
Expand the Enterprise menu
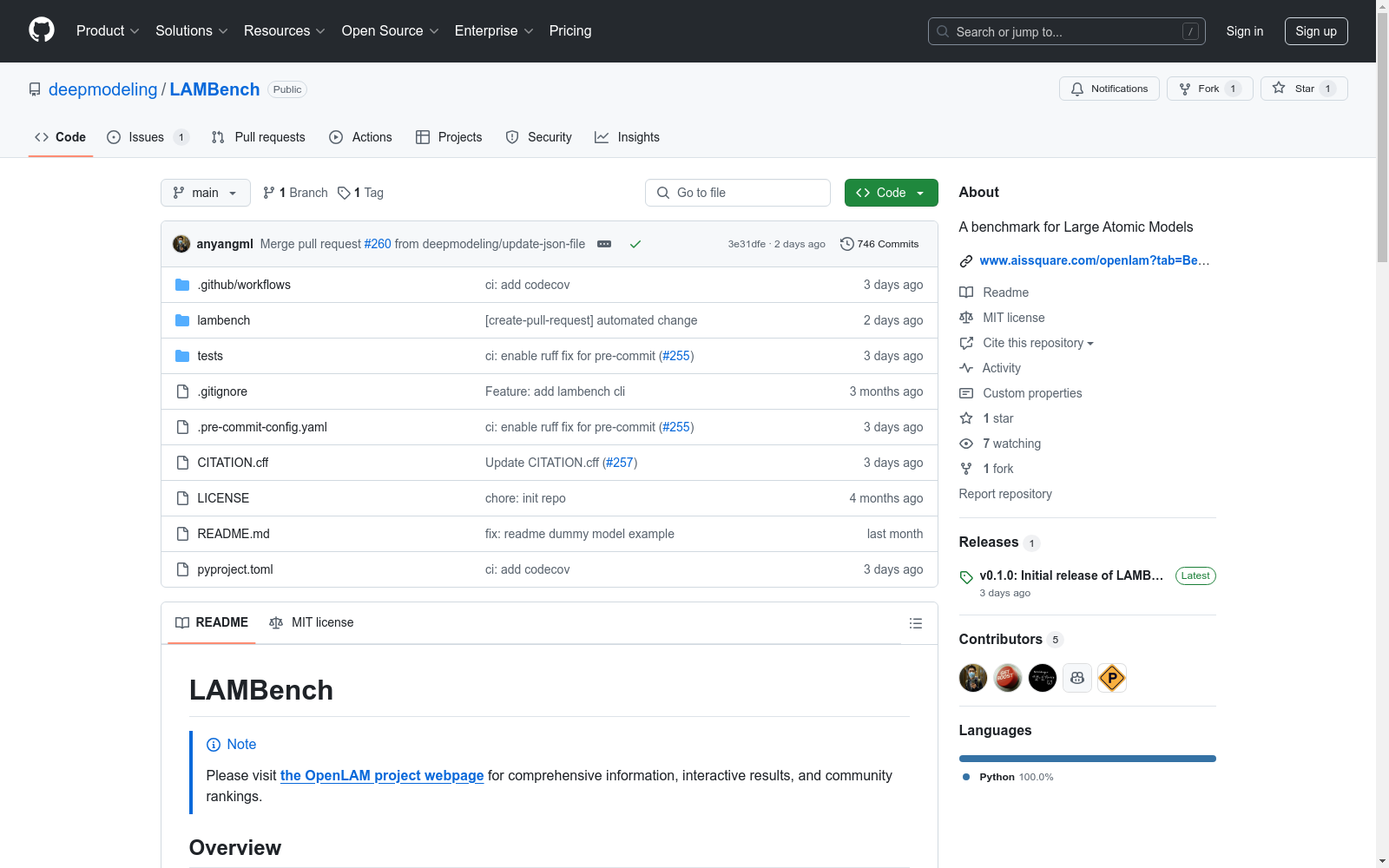click(x=494, y=31)
